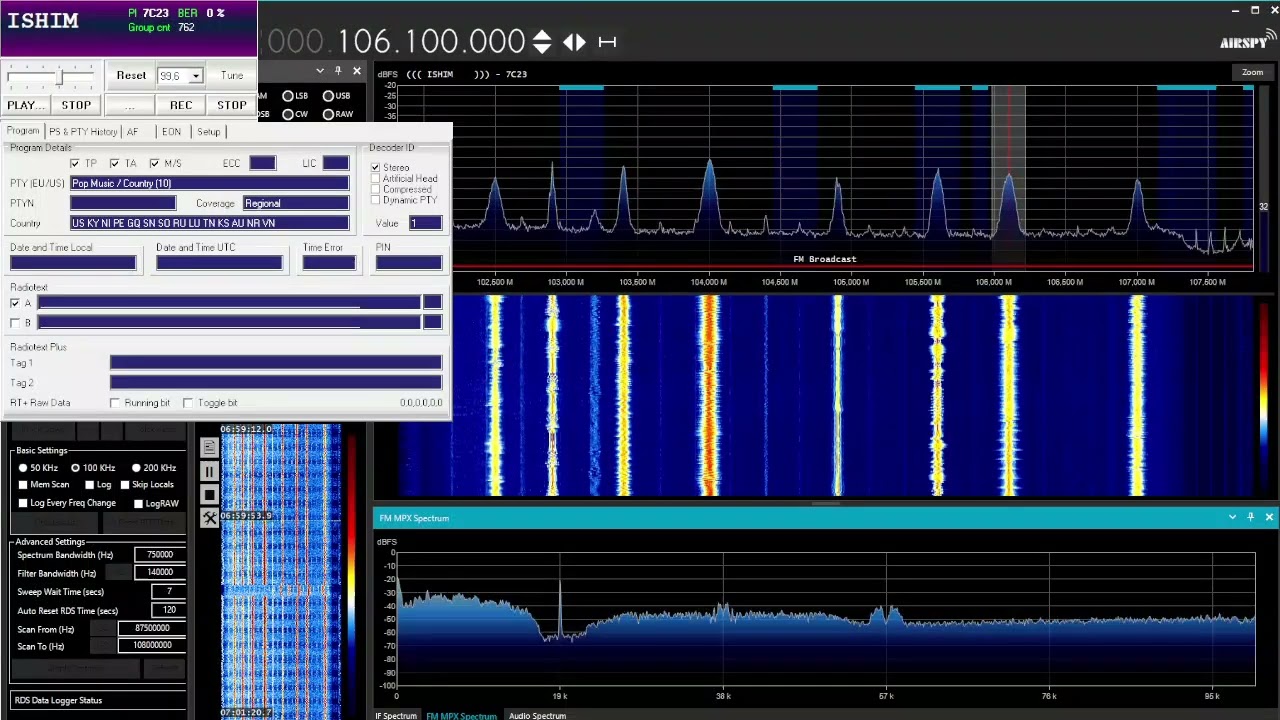This screenshot has height=720, width=1280.
Task: Switch to the Audio Spectrum tab
Action: pos(537,715)
